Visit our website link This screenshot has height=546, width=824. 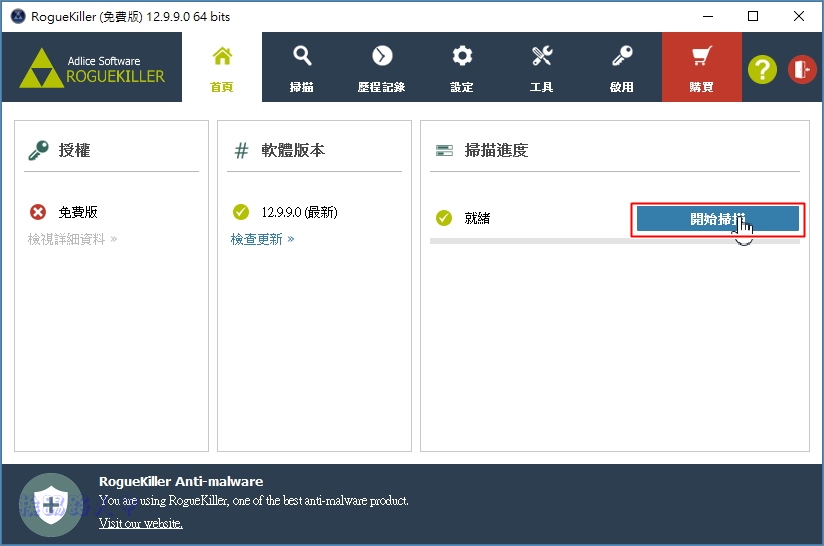(141, 523)
